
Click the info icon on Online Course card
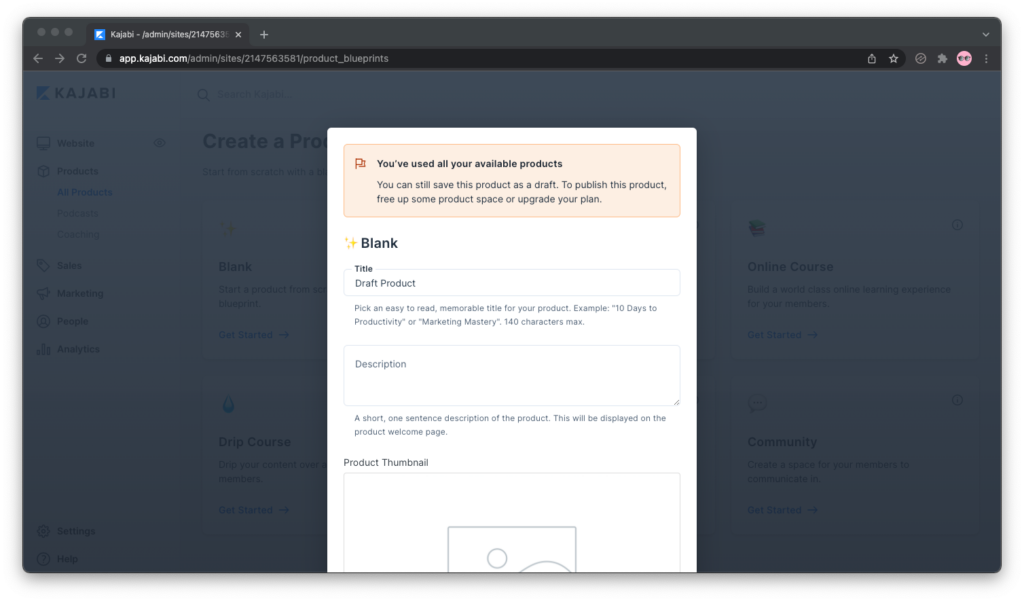957,225
